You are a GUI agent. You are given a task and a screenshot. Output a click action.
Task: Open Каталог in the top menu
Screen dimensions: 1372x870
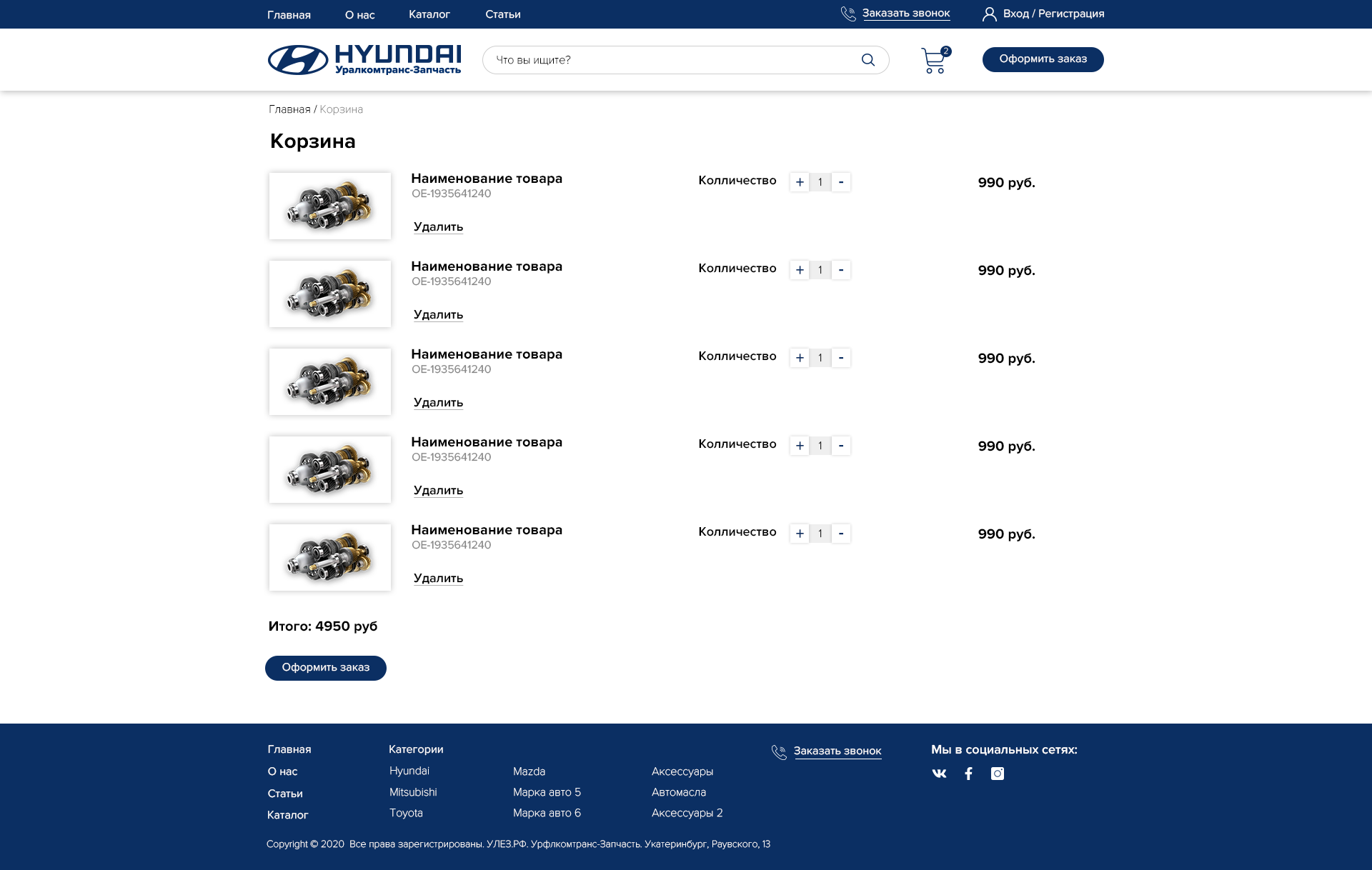429,14
